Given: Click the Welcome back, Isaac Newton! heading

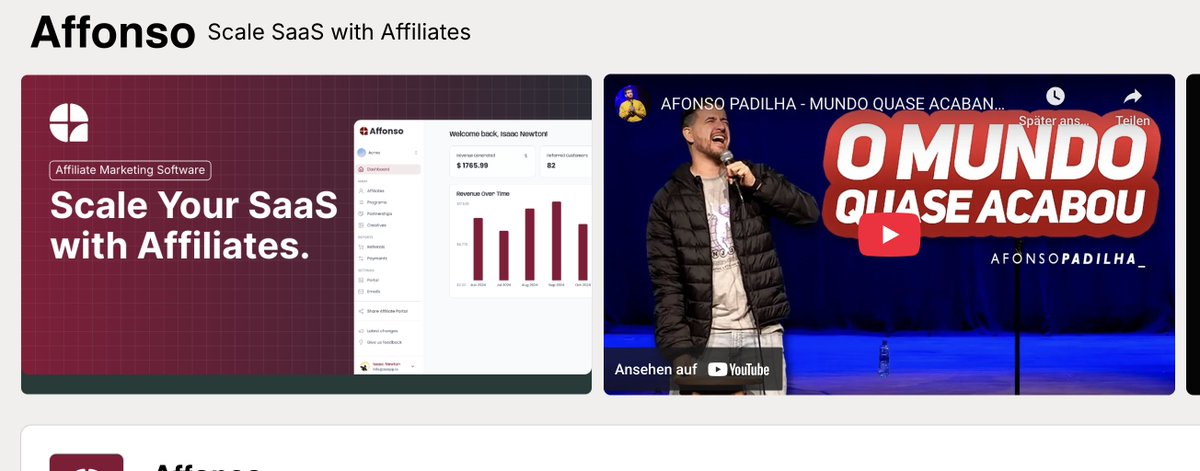Looking at the screenshot, I should pos(498,133).
